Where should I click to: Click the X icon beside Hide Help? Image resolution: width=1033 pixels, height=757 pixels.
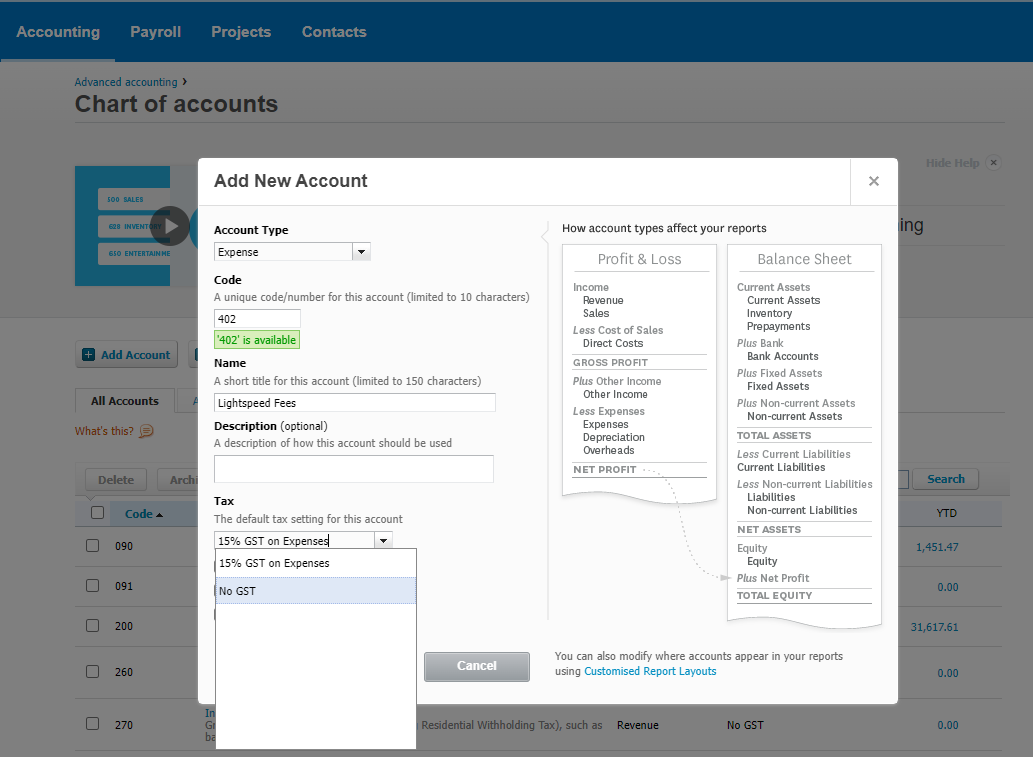(993, 162)
